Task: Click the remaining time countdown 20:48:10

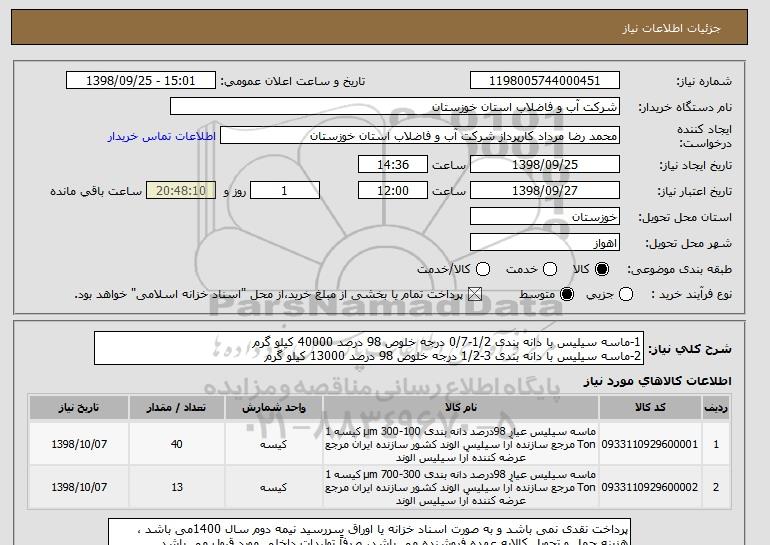Action: 181,190
